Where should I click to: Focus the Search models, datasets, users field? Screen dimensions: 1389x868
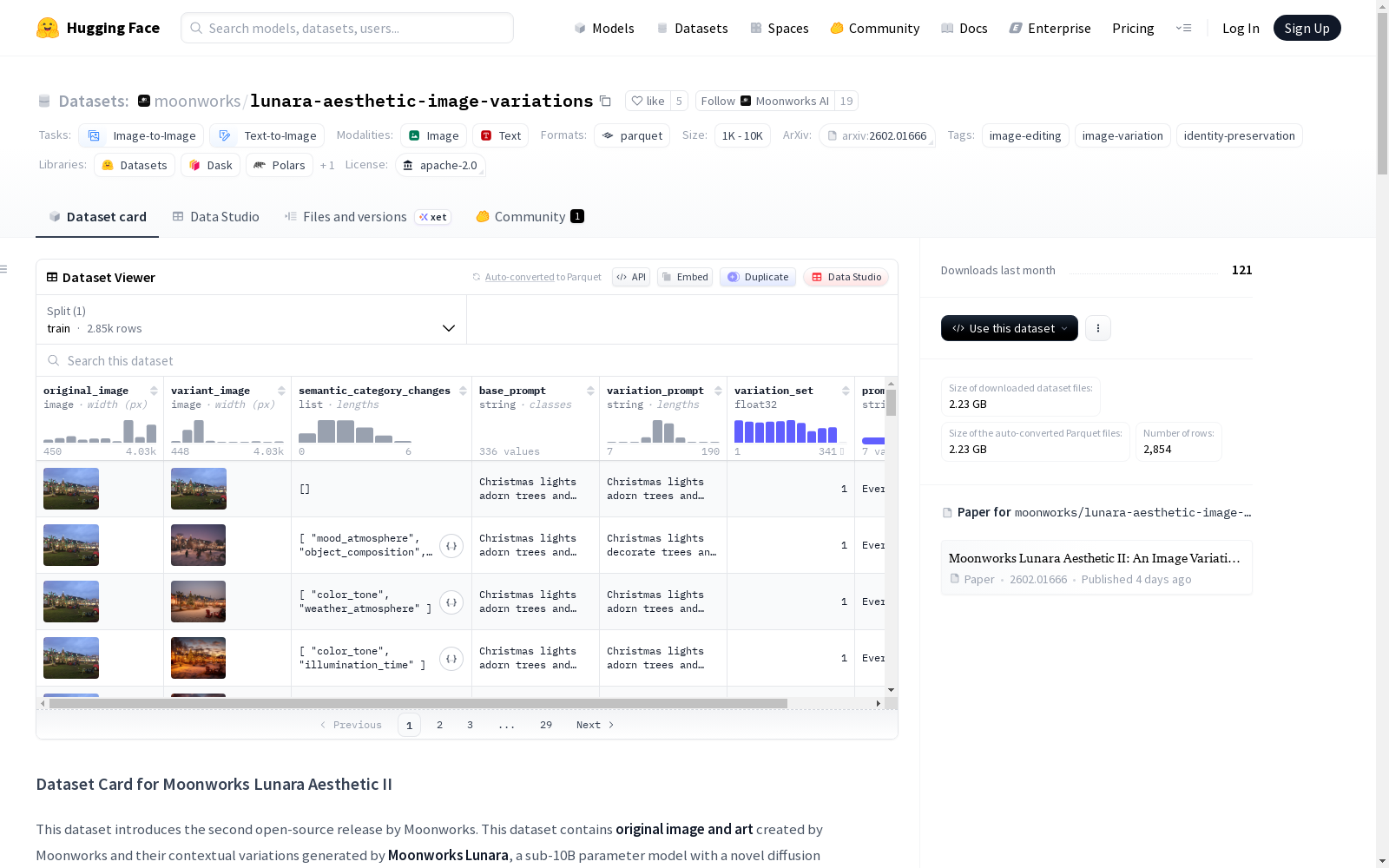347,28
